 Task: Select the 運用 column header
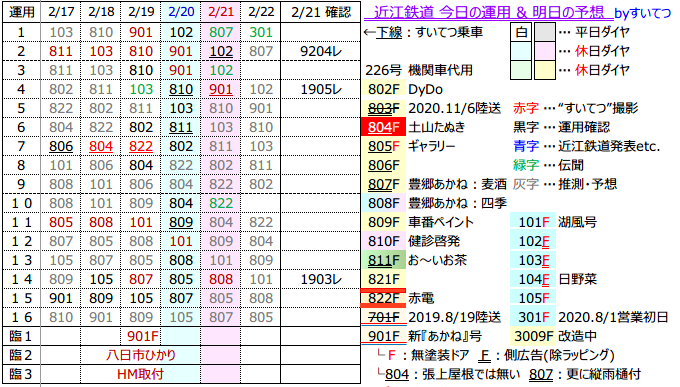click(x=22, y=12)
